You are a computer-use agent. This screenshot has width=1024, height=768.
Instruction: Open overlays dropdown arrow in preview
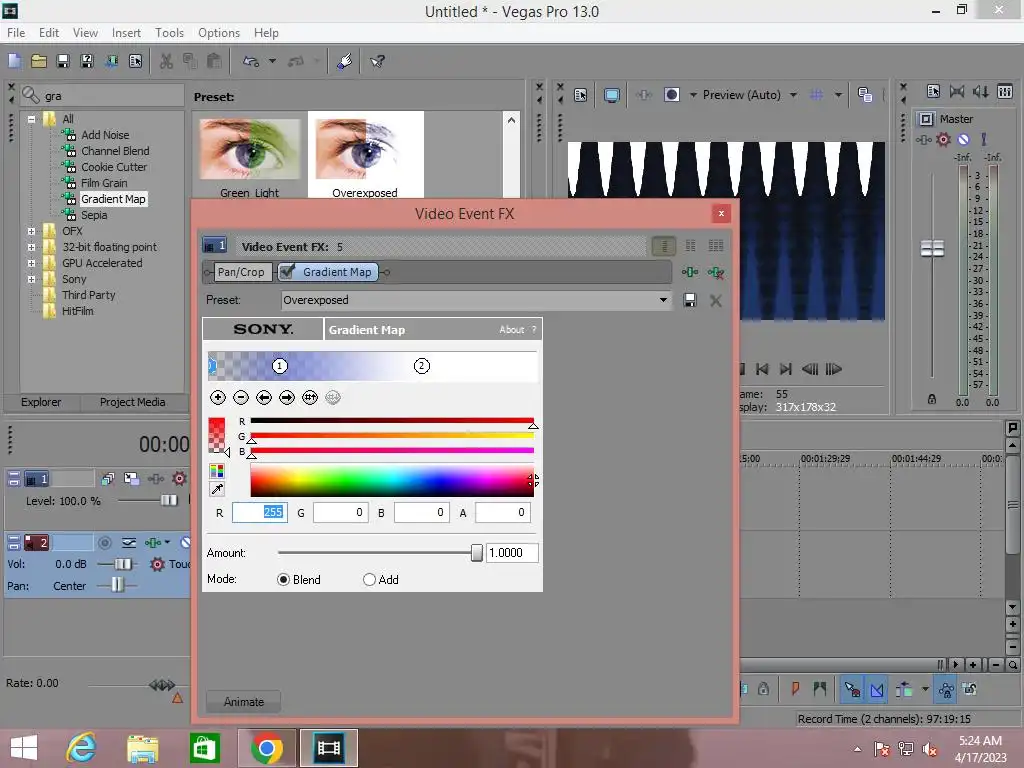(838, 95)
